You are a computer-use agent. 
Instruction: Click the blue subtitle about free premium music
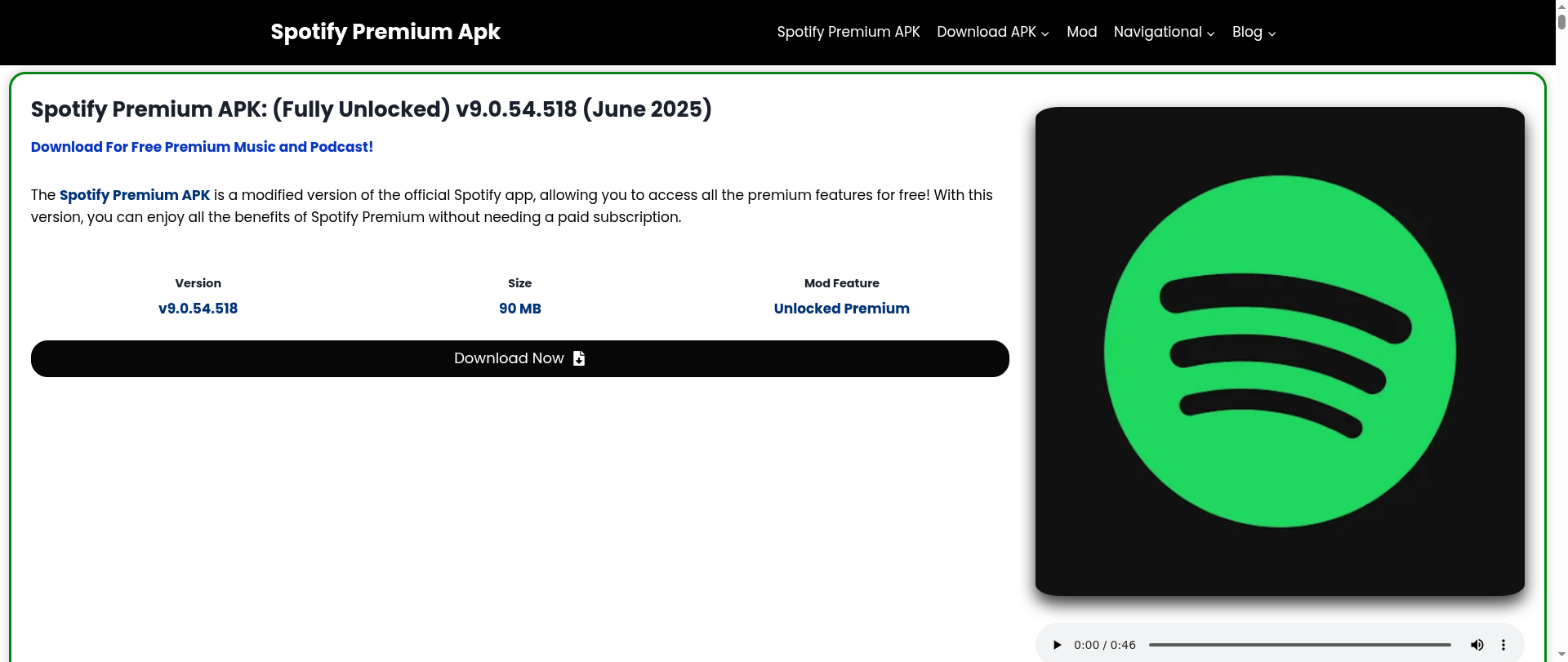[x=202, y=147]
